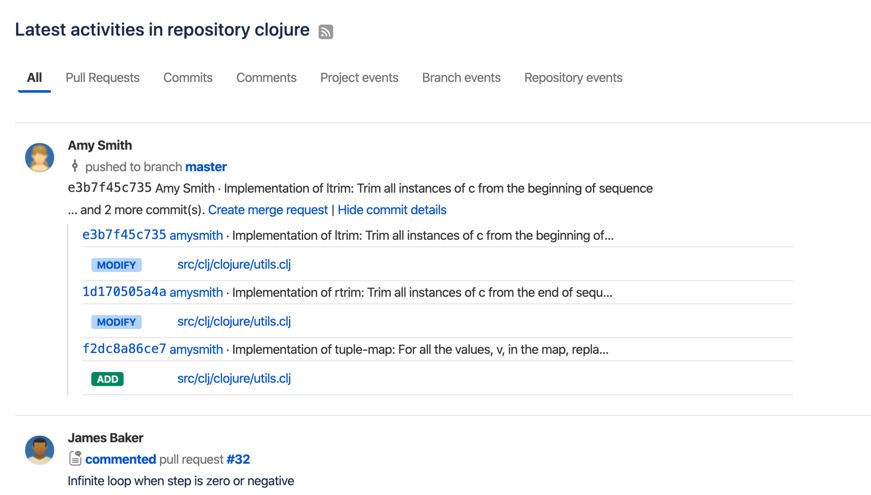The height and width of the screenshot is (495, 871).
Task: Click the MODIFY badge under commit 1d170505a4a
Action: (x=116, y=322)
